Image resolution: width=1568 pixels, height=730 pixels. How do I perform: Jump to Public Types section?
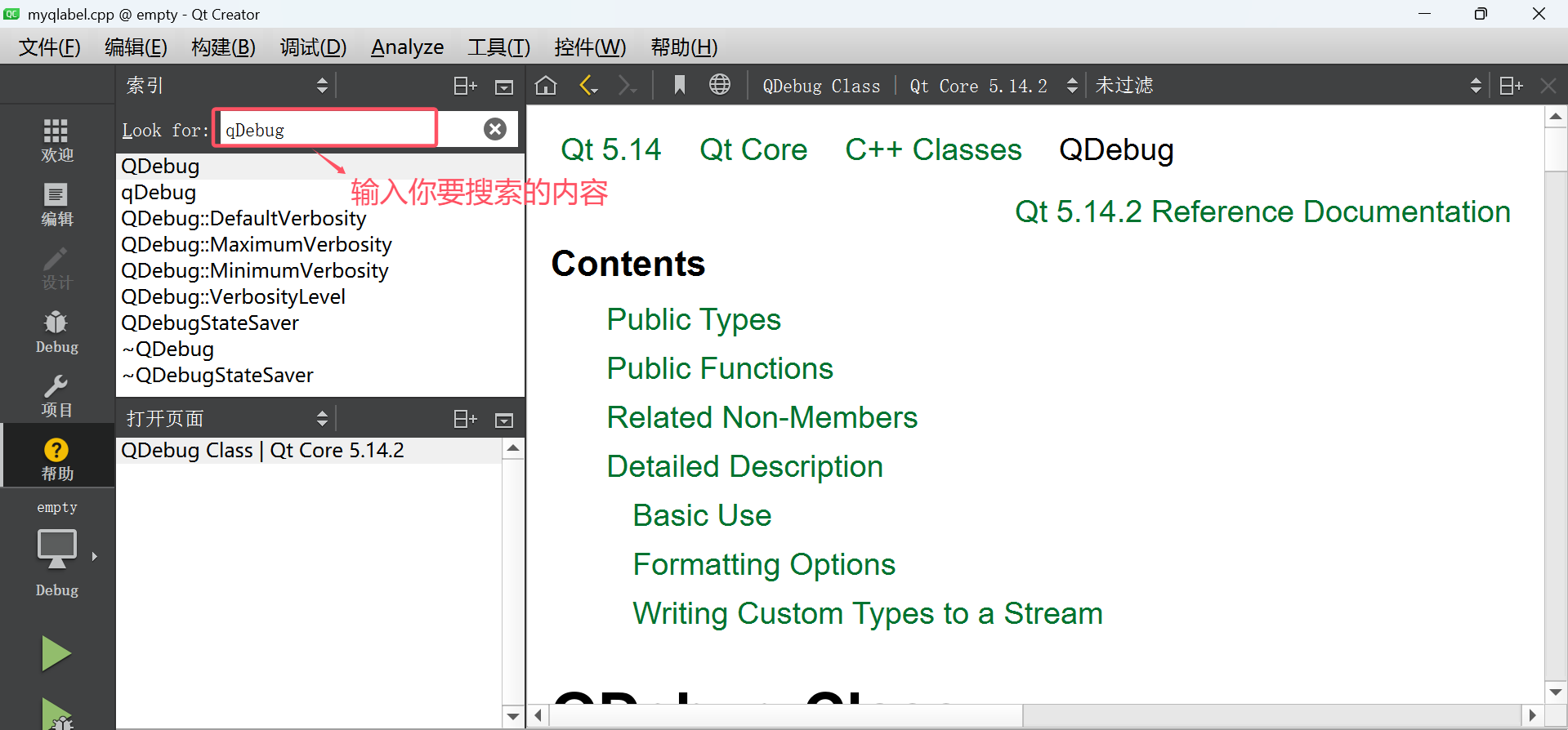click(x=694, y=319)
